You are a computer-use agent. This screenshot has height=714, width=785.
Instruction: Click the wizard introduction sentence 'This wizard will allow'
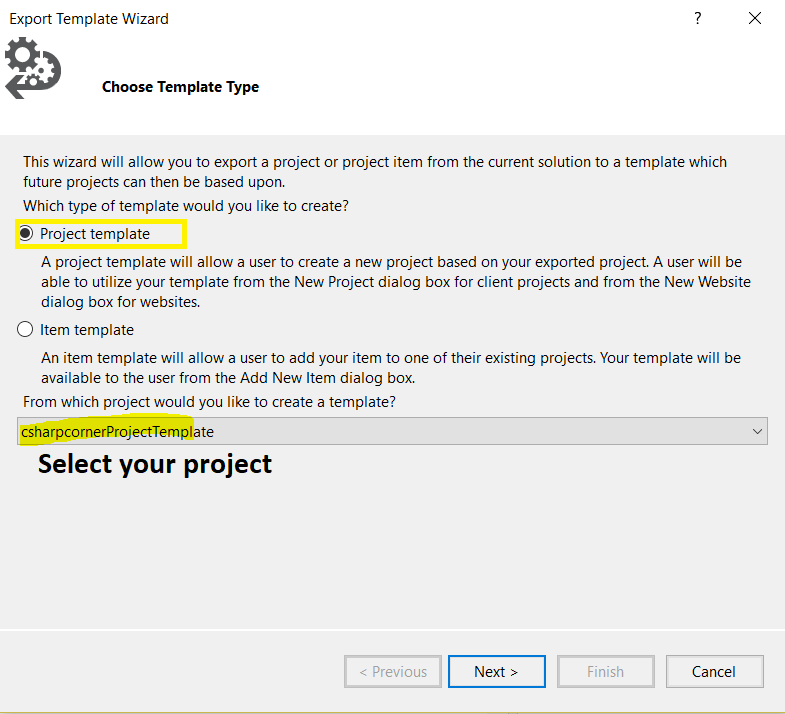point(375,172)
